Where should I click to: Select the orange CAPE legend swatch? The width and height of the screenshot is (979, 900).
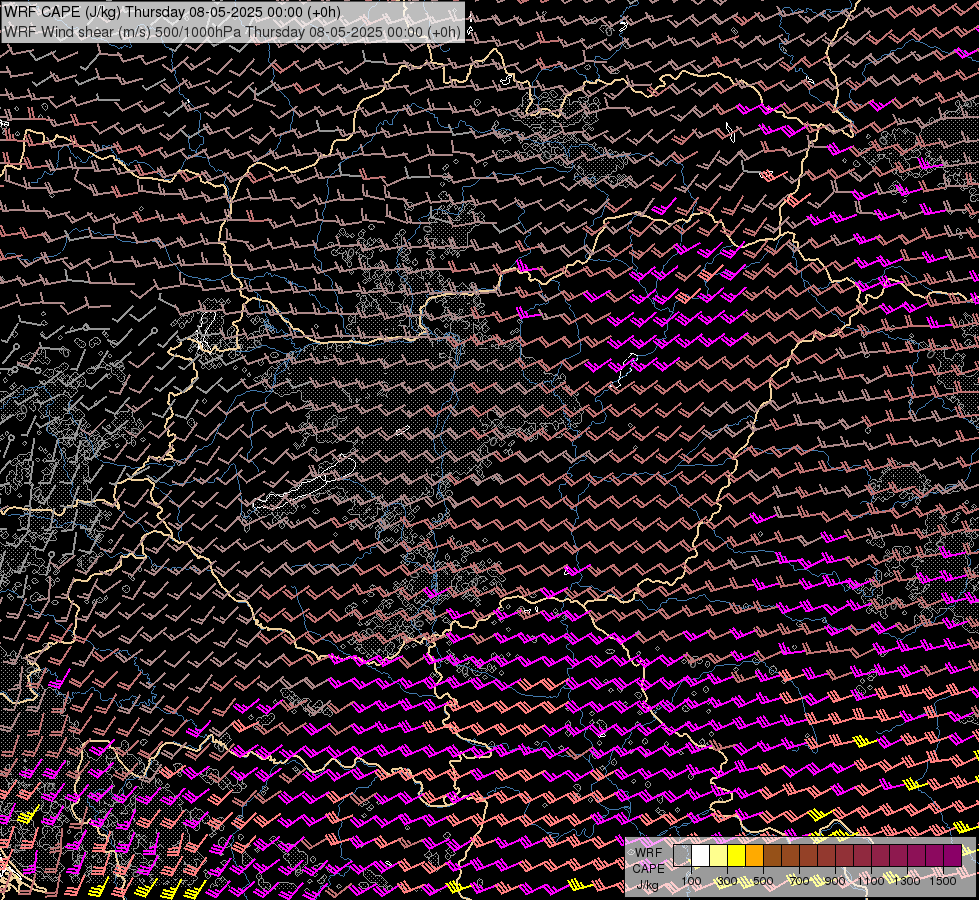[754, 856]
